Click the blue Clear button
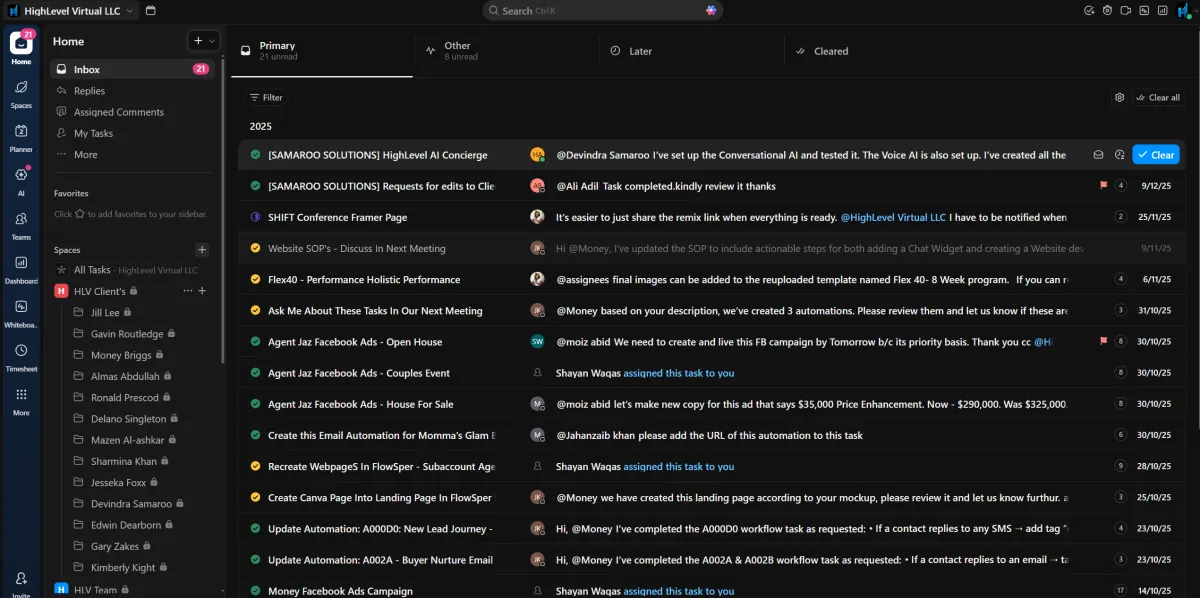 (x=1156, y=155)
